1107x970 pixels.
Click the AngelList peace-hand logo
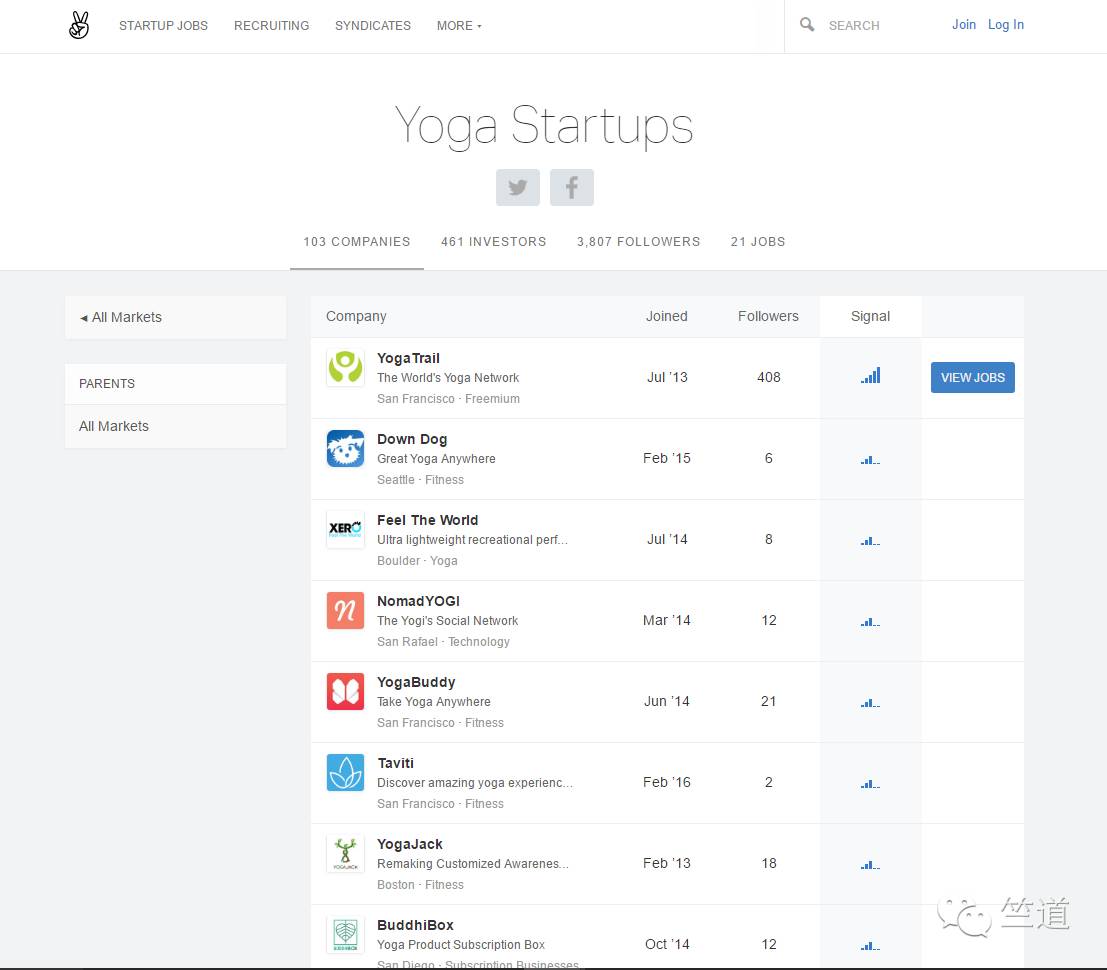pos(79,26)
